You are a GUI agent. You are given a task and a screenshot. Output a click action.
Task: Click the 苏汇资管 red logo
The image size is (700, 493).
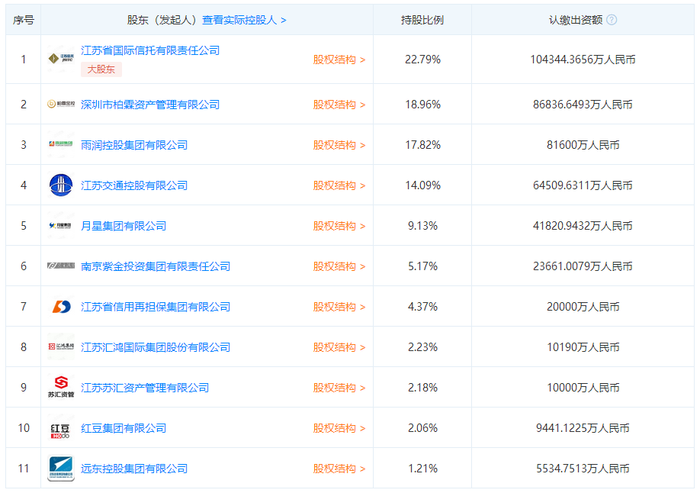61,387
